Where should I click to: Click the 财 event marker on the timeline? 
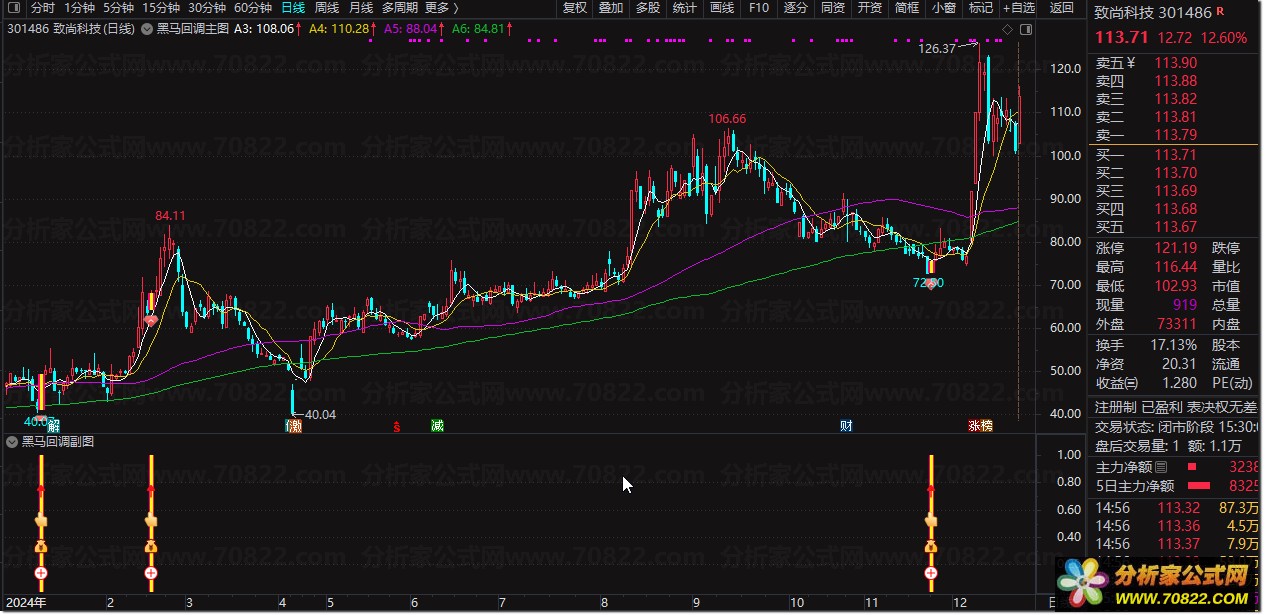[x=846, y=426]
